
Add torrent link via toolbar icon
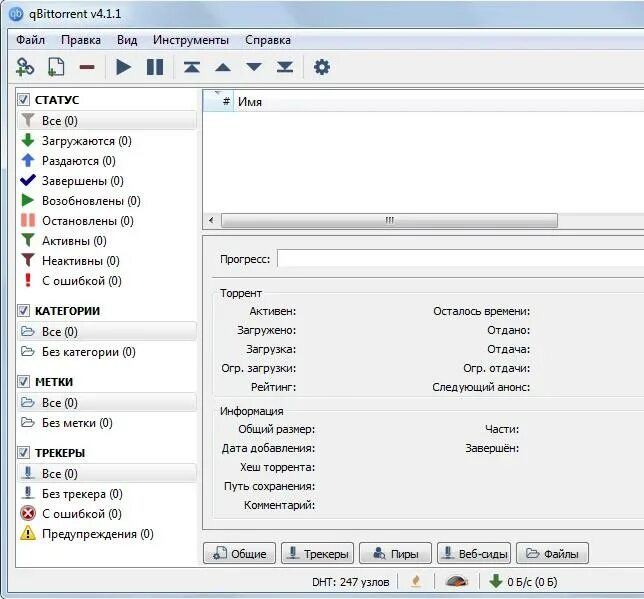coord(25,67)
